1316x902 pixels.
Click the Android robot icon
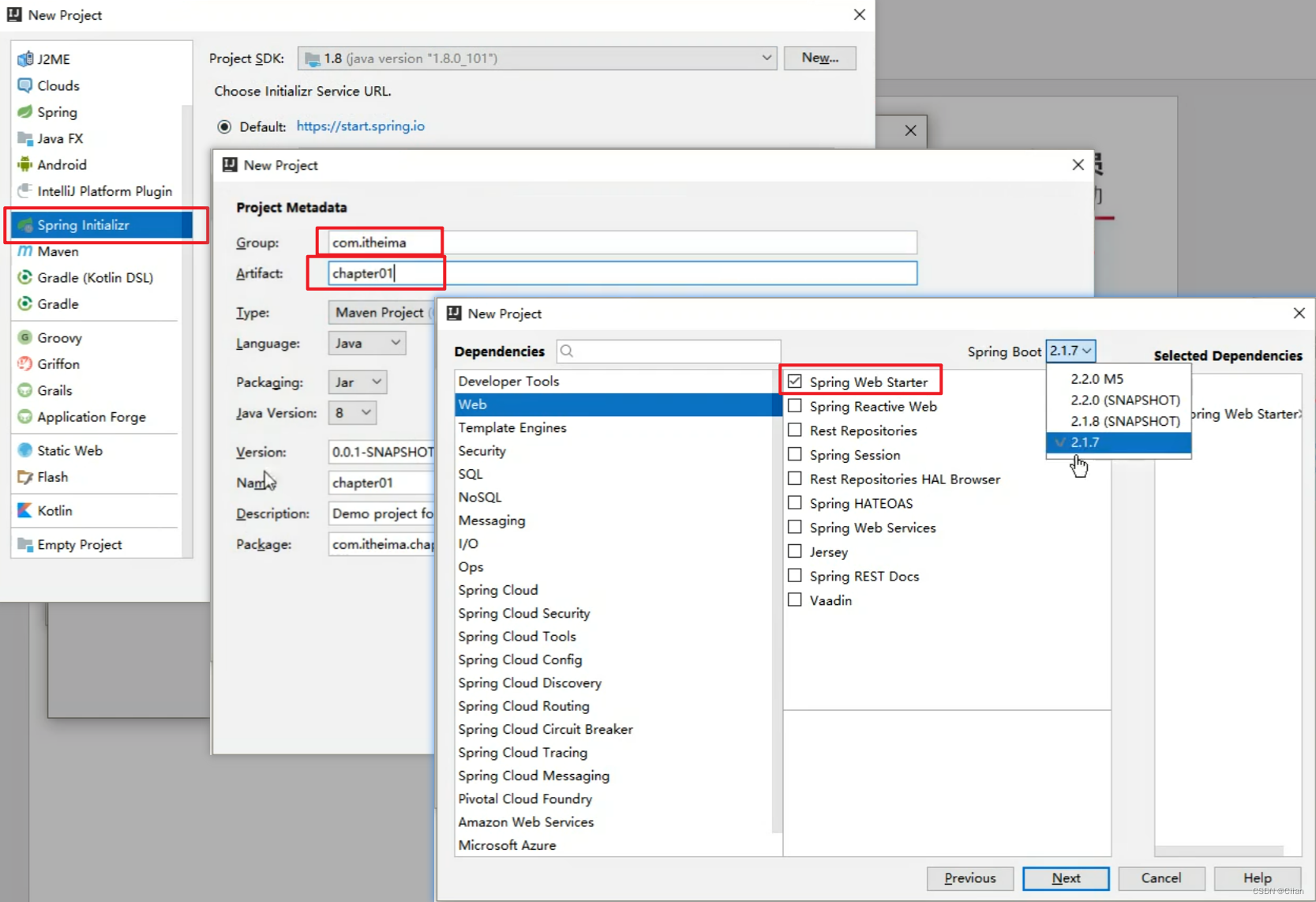tap(25, 164)
